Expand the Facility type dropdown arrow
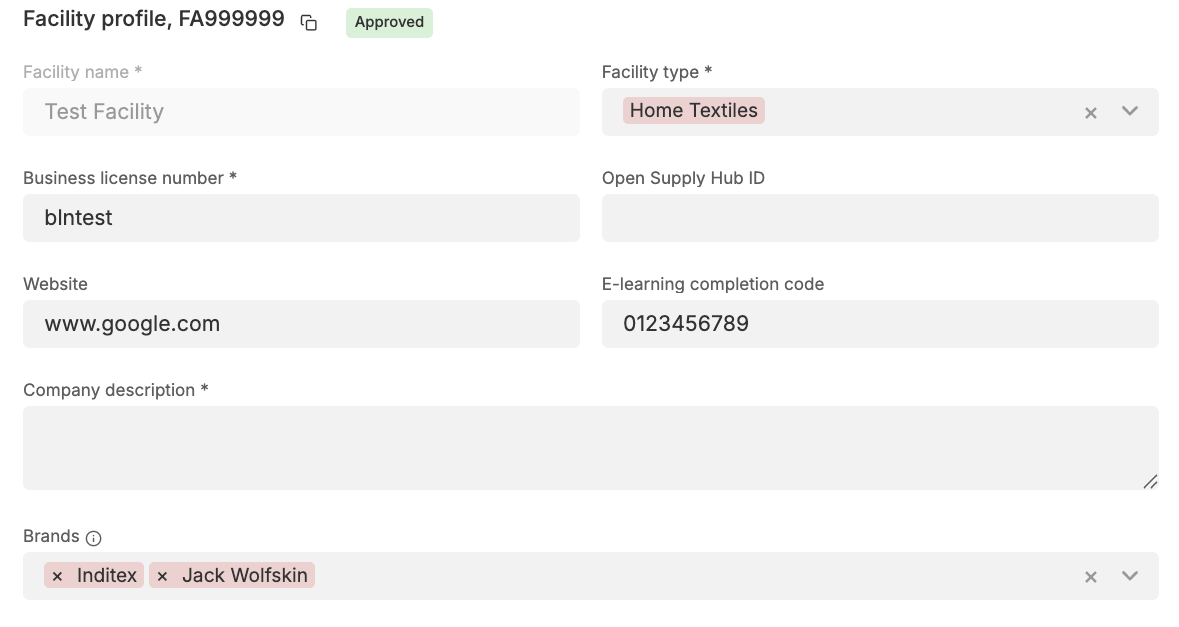This screenshot has width=1179, height=627. pos(1130,111)
